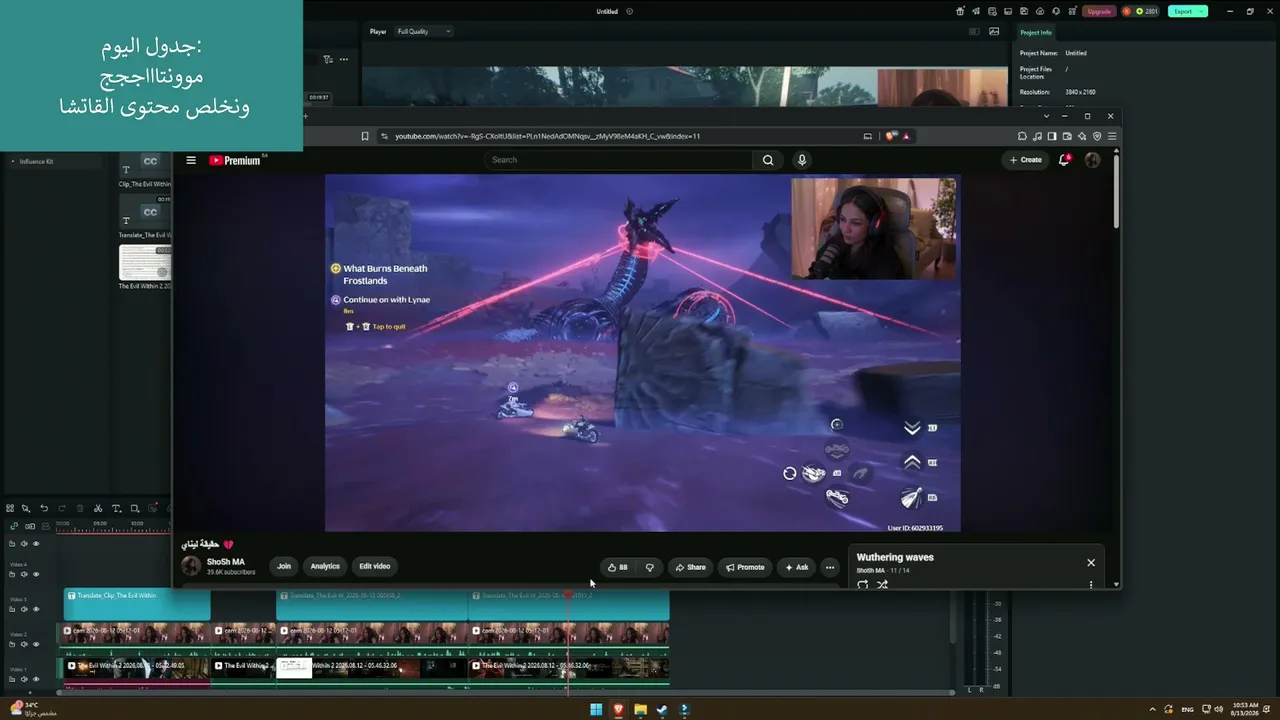The width and height of the screenshot is (1280, 720).
Task: Open the Windows Start button
Action: (x=596, y=710)
